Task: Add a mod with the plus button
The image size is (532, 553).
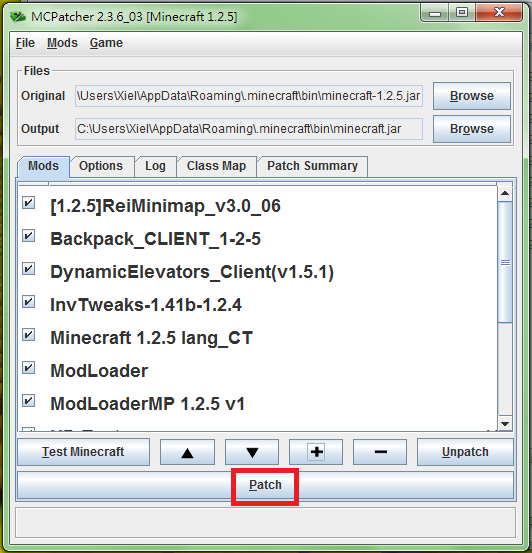Action: (316, 452)
